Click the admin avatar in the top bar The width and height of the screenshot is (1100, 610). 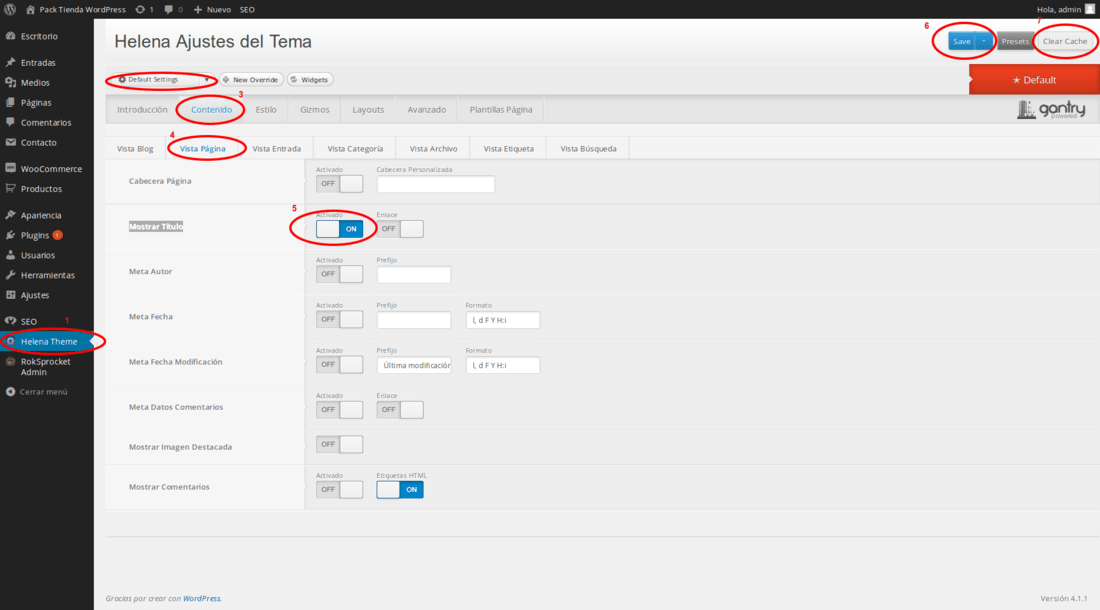[x=1089, y=9]
